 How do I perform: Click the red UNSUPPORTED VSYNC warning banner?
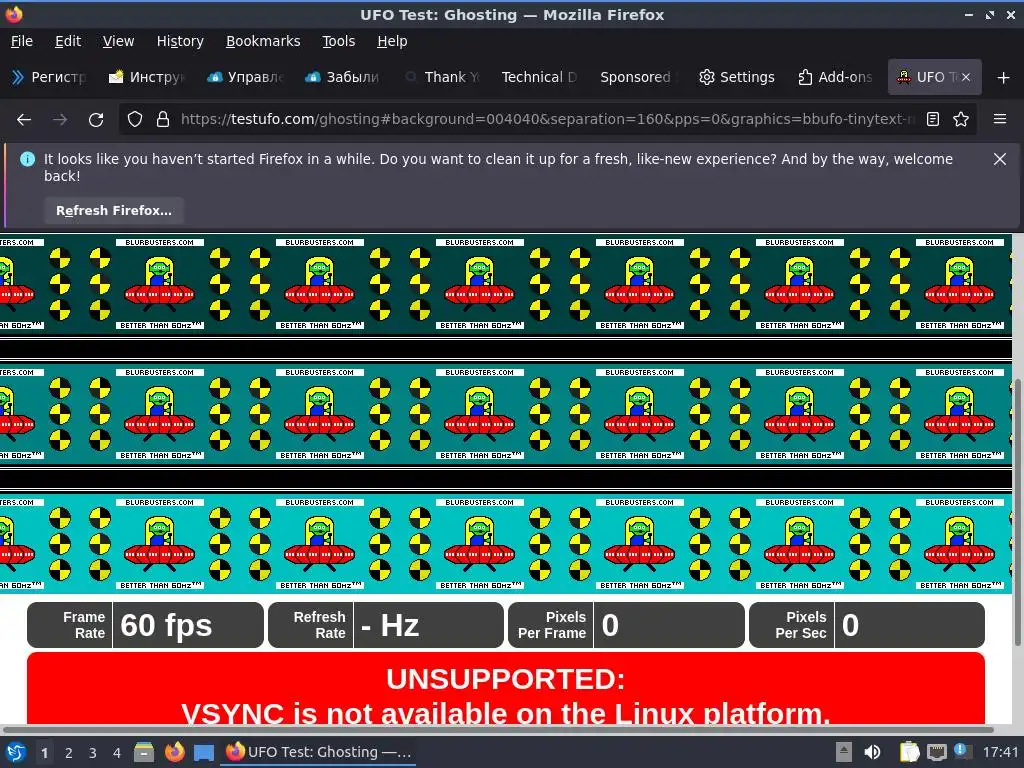pos(505,688)
